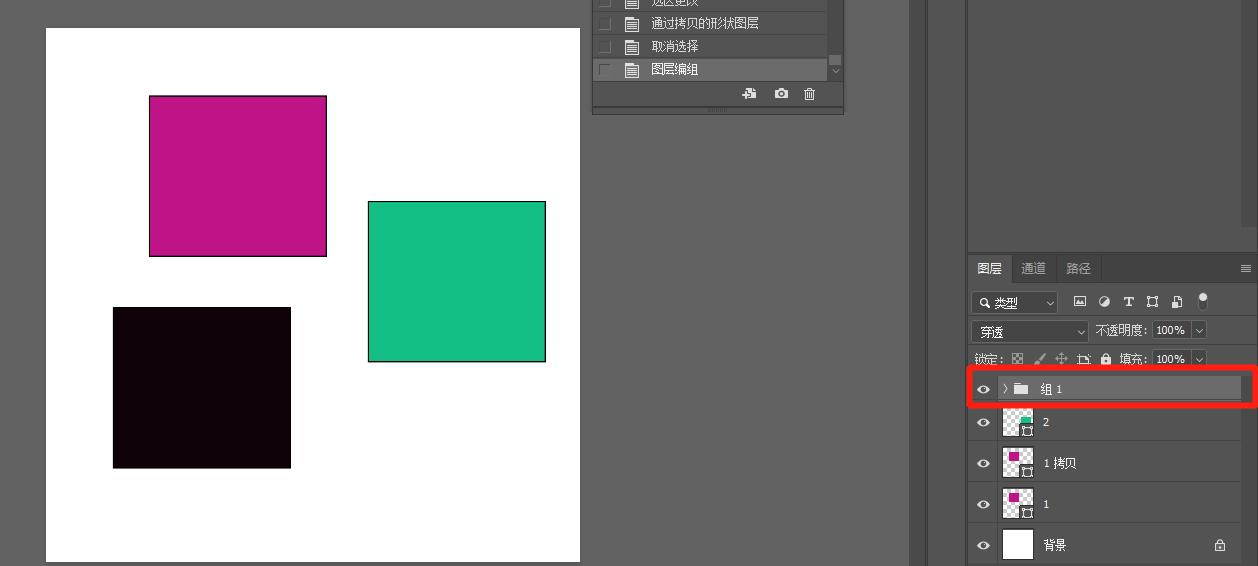1258x566 pixels.
Task: Switch to the 路径 tab
Action: click(1078, 268)
